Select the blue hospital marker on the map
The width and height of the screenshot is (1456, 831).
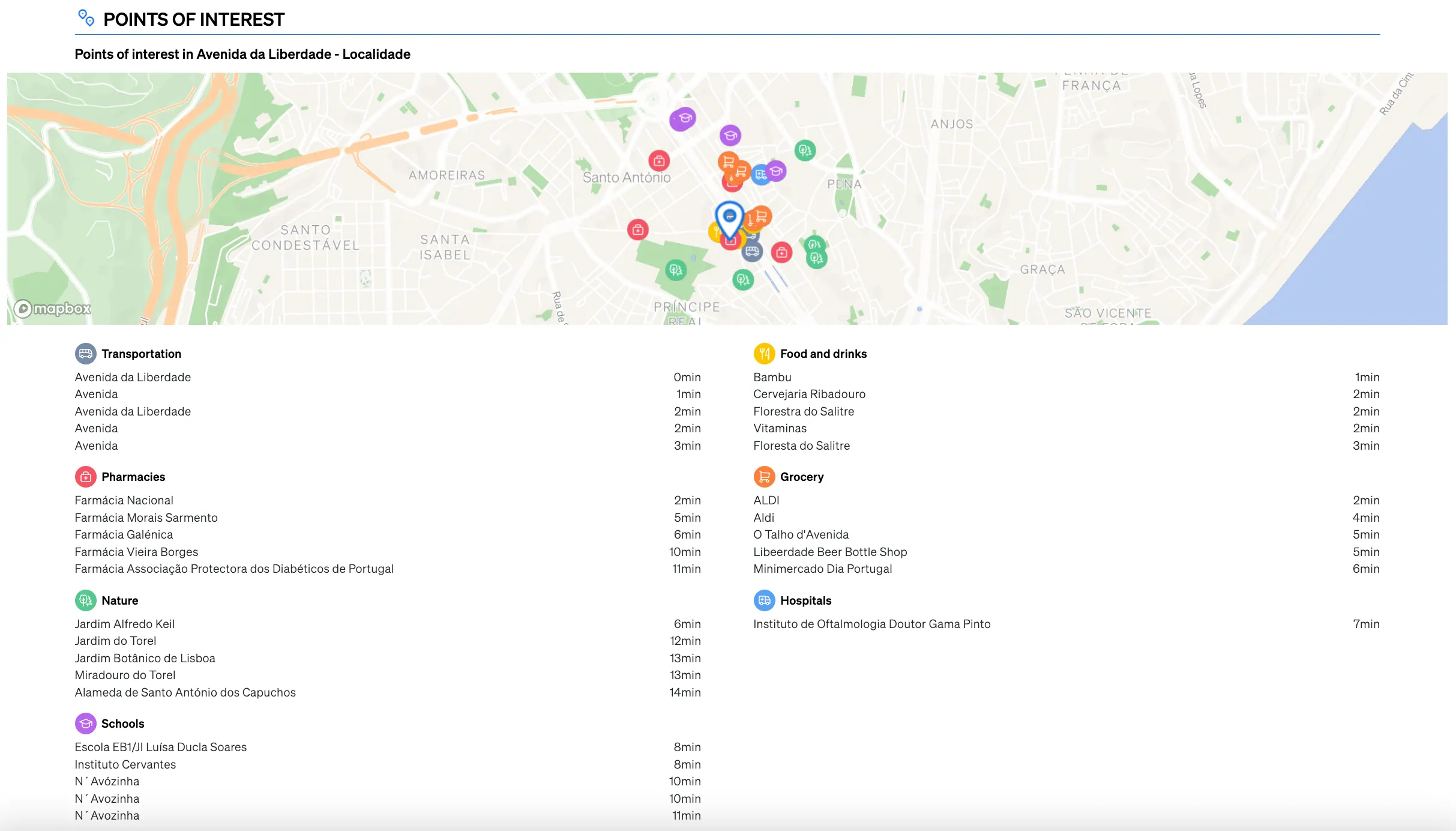tap(760, 175)
